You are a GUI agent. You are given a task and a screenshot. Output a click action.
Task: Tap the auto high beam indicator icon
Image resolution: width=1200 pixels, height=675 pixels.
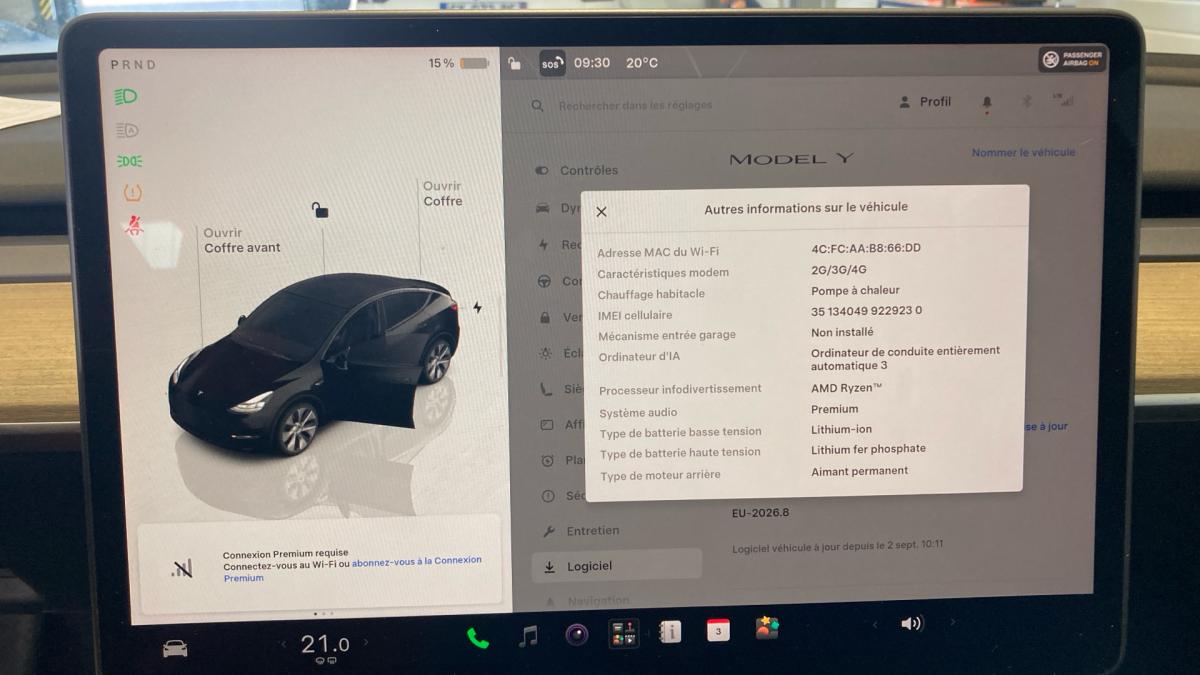[127, 130]
